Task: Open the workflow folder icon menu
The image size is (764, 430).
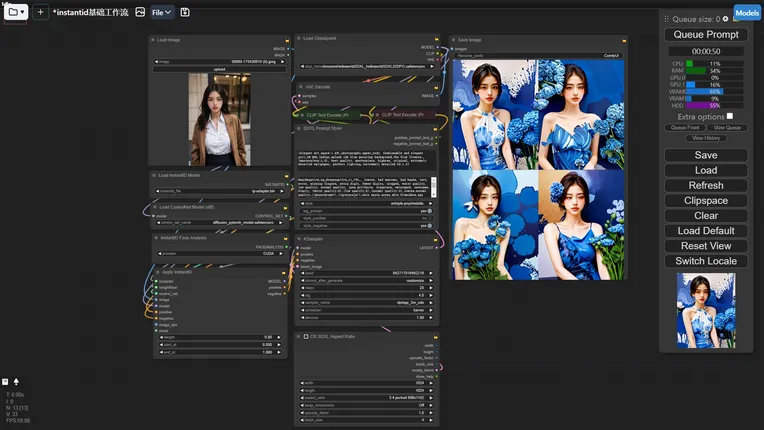Action: click(15, 12)
